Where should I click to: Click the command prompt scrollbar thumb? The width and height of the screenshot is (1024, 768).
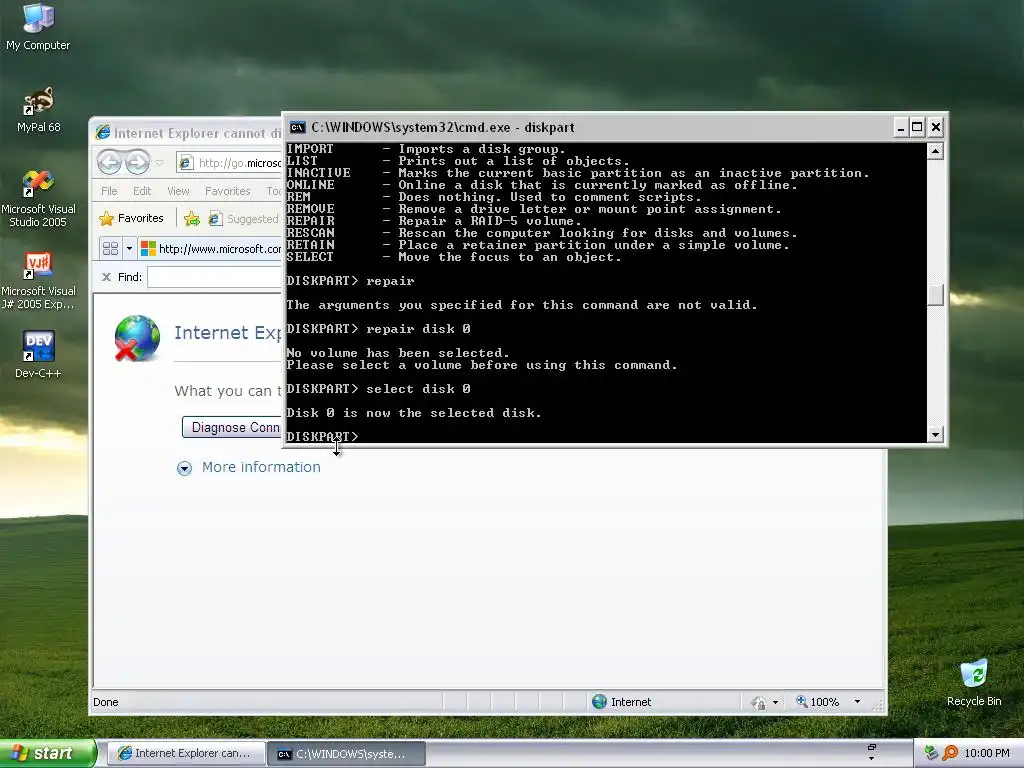pos(935,295)
